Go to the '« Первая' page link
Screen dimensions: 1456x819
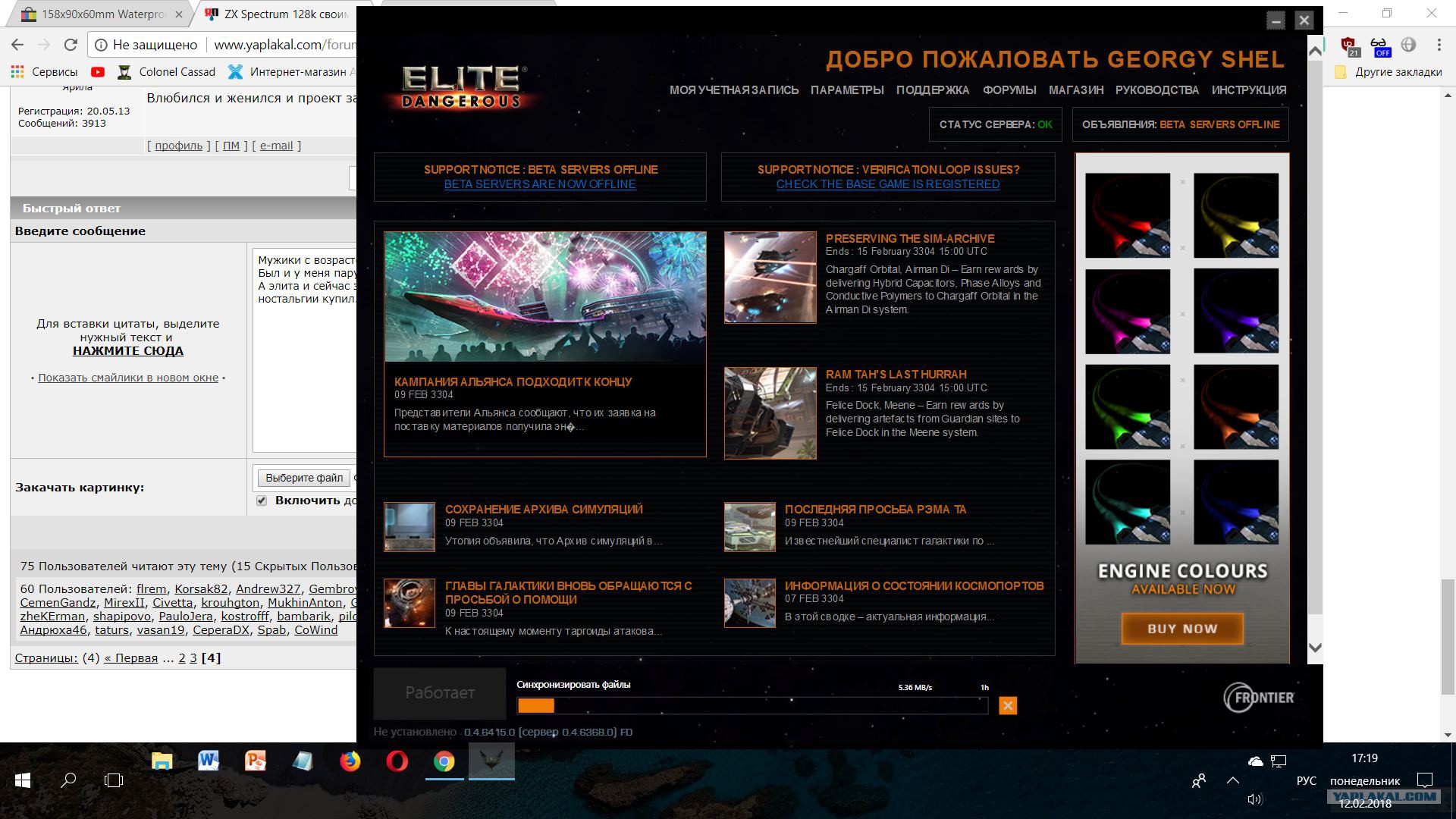point(131,658)
